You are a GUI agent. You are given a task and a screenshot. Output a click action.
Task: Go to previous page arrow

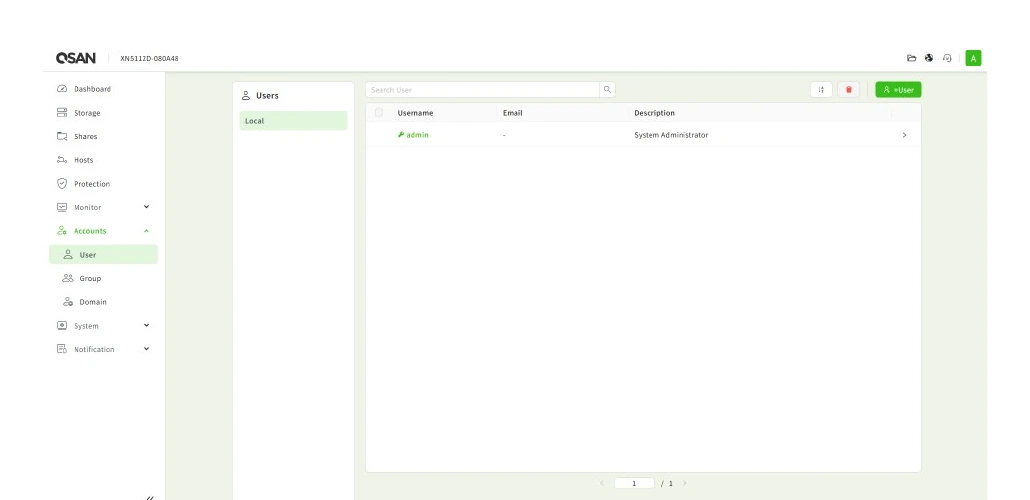[602, 483]
